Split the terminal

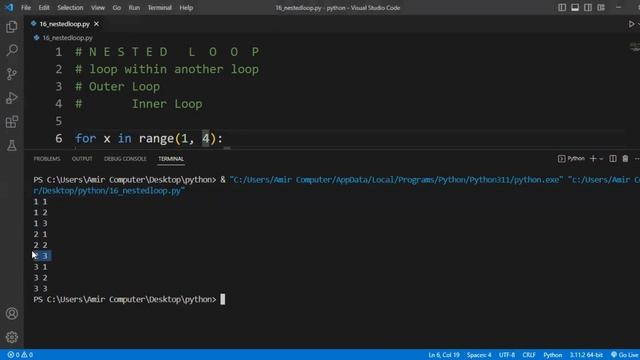tap(613, 158)
